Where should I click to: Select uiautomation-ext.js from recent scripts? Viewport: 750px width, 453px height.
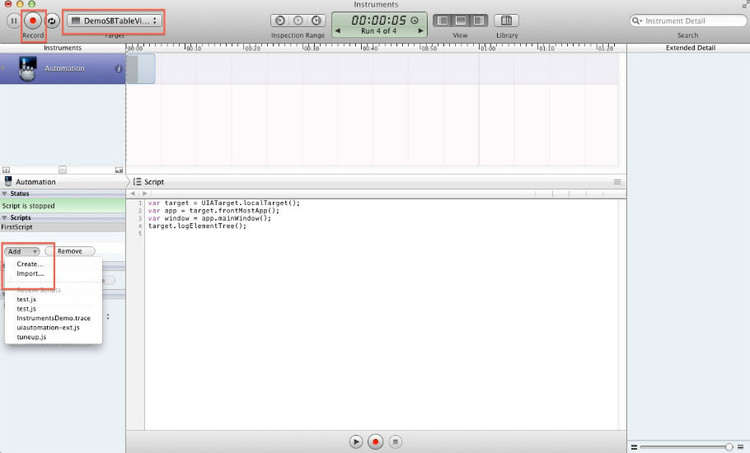(x=41, y=327)
